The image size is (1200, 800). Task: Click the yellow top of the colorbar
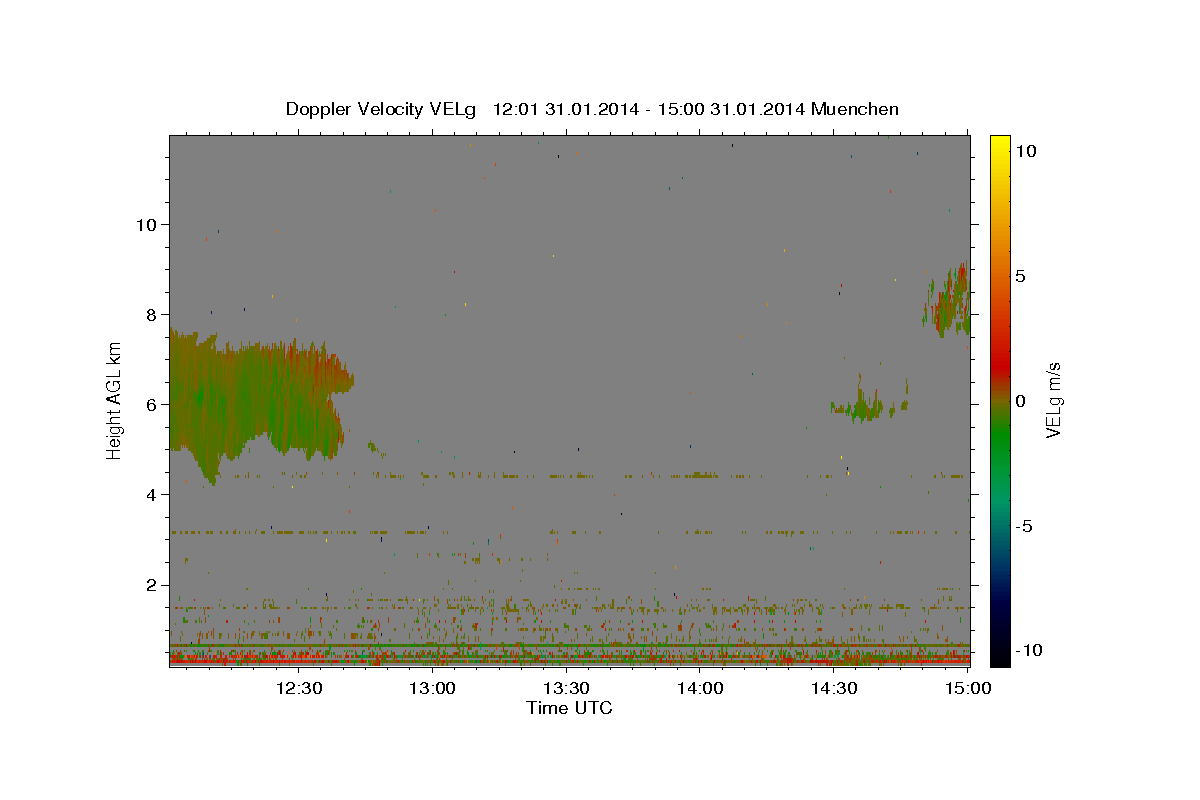click(1000, 145)
